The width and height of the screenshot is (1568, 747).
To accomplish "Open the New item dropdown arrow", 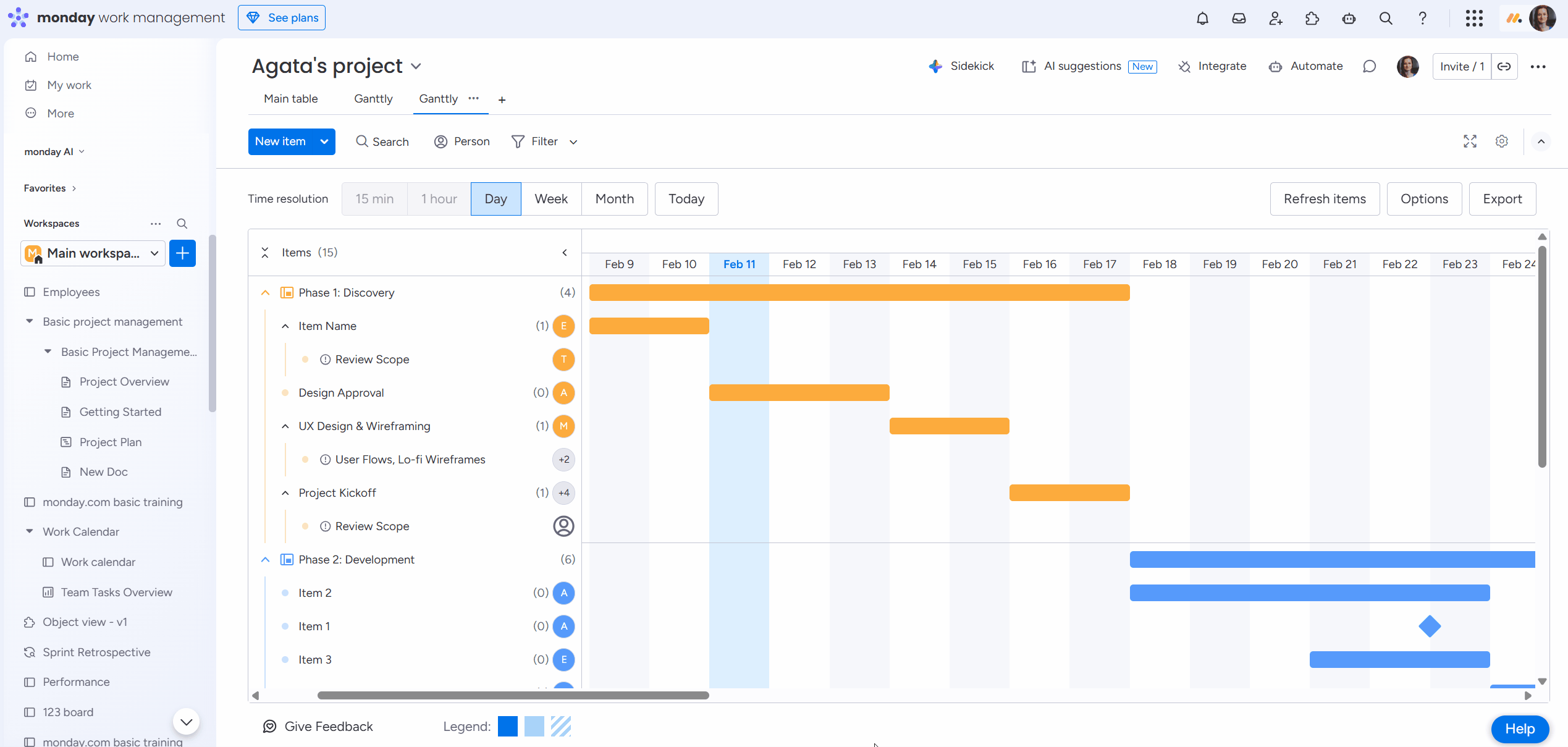I will 324,141.
